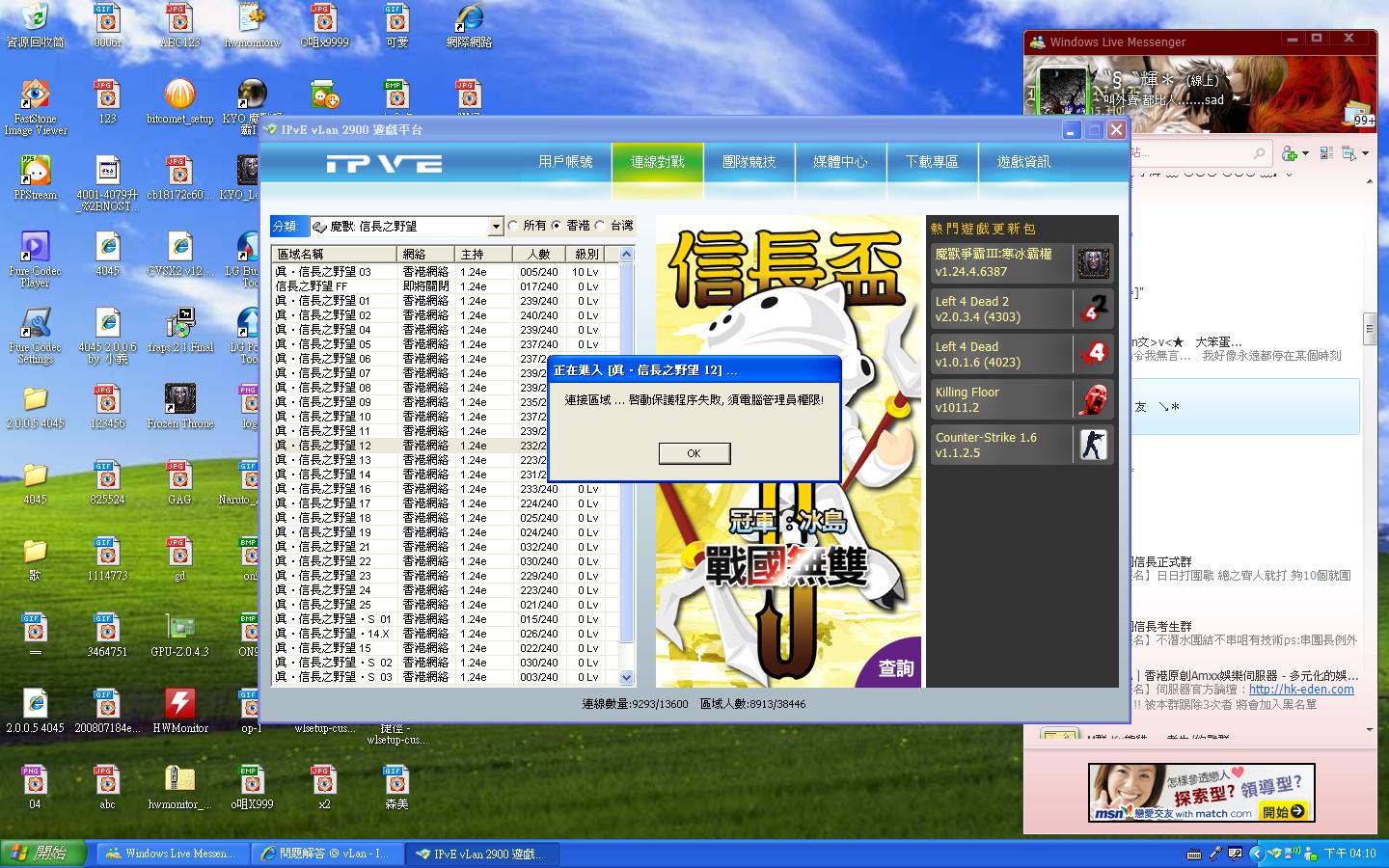
Task: Select the Counter-Strike 1.6 update icon
Action: pyautogui.click(x=1092, y=445)
